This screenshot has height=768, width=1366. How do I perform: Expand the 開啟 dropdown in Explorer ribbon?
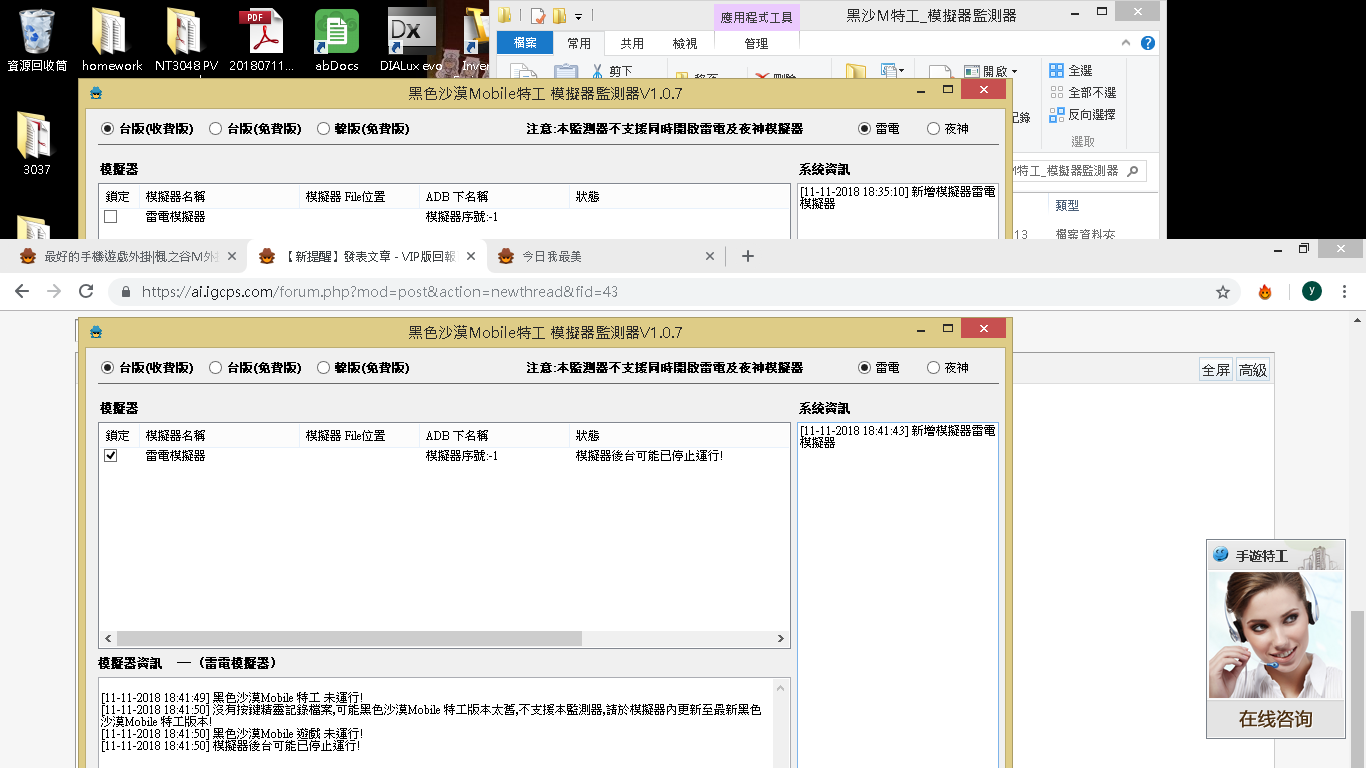coord(1014,72)
